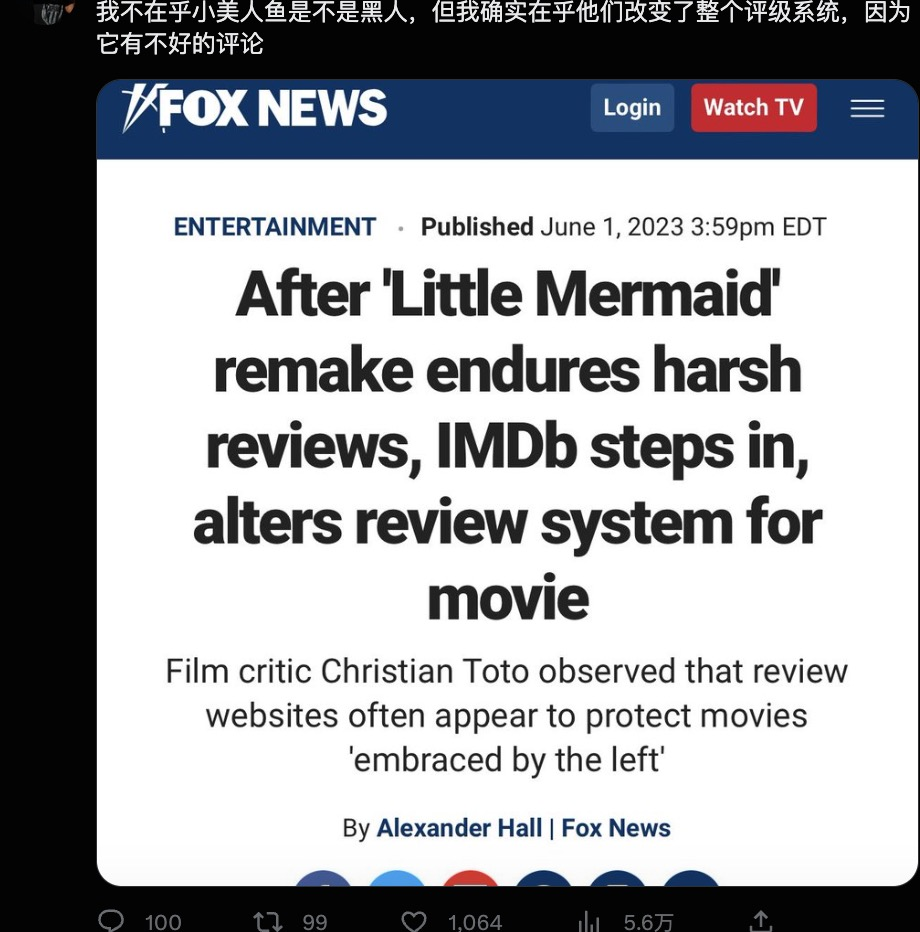Like the post with the heart icon
The width and height of the screenshot is (920, 932).
414,921
